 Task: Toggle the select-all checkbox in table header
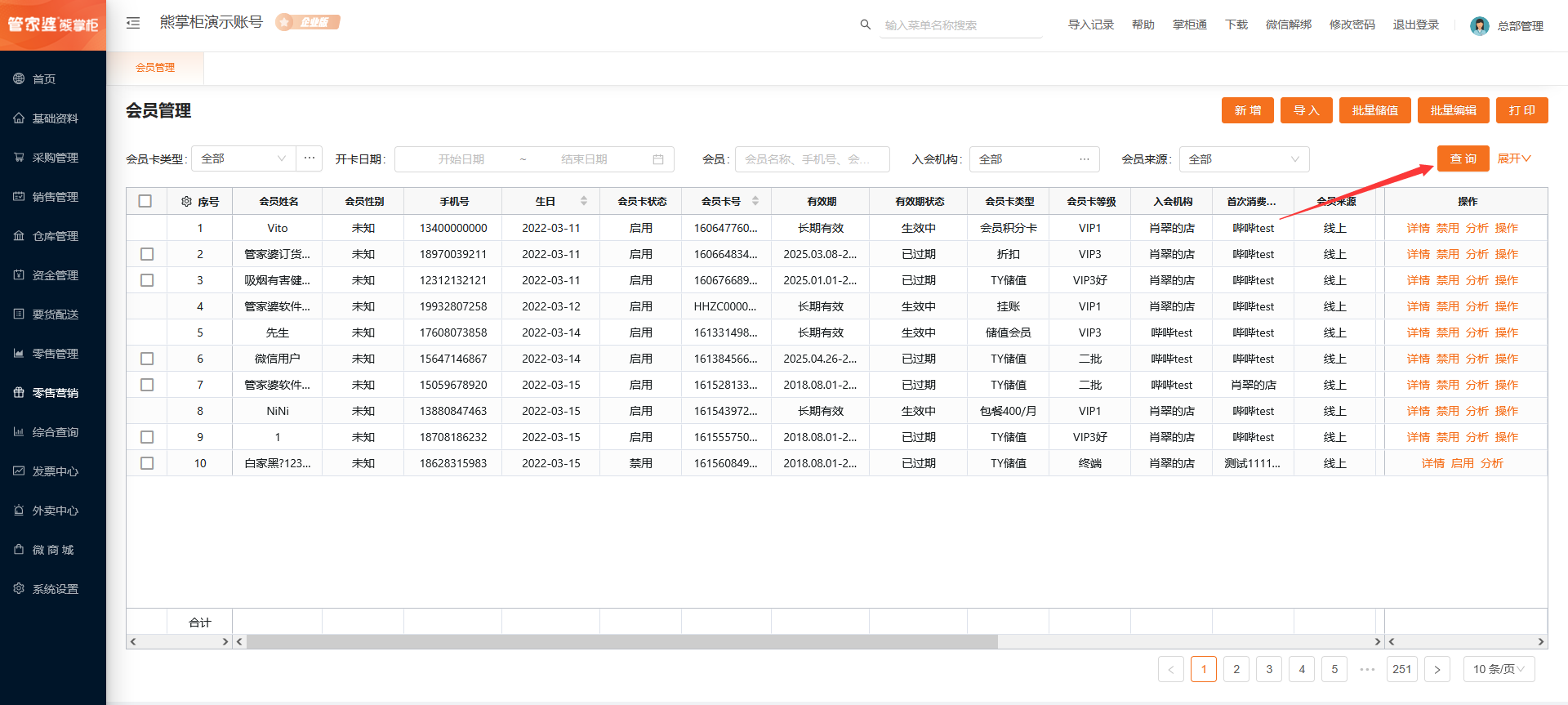(145, 201)
